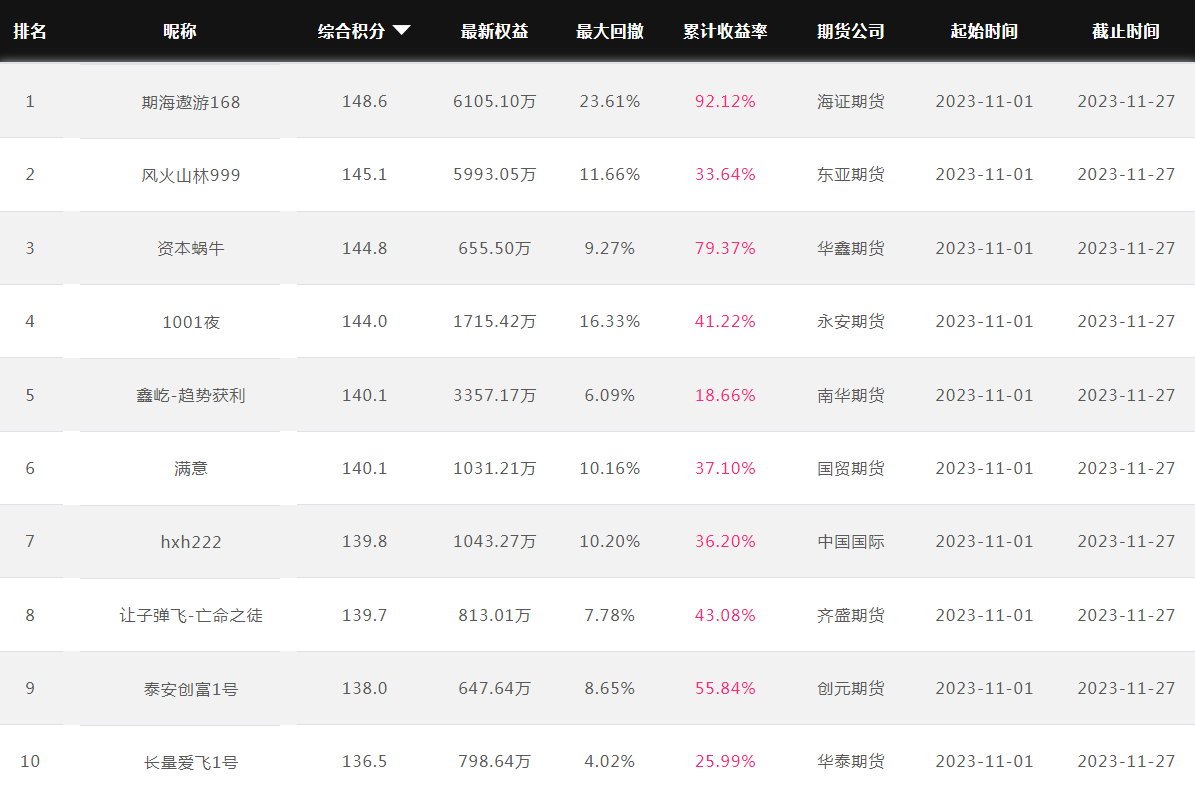Click the return rate 55.84%
Screen dimensions: 1195x793
pyautogui.click(x=725, y=689)
